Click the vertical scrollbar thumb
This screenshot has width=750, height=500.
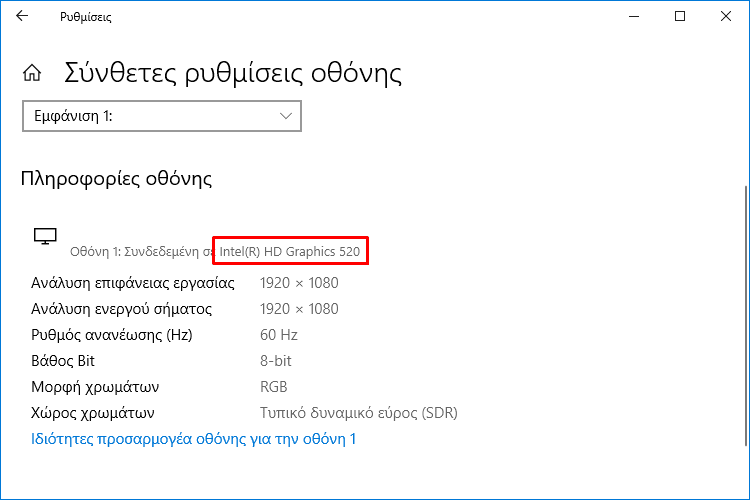click(x=745, y=316)
